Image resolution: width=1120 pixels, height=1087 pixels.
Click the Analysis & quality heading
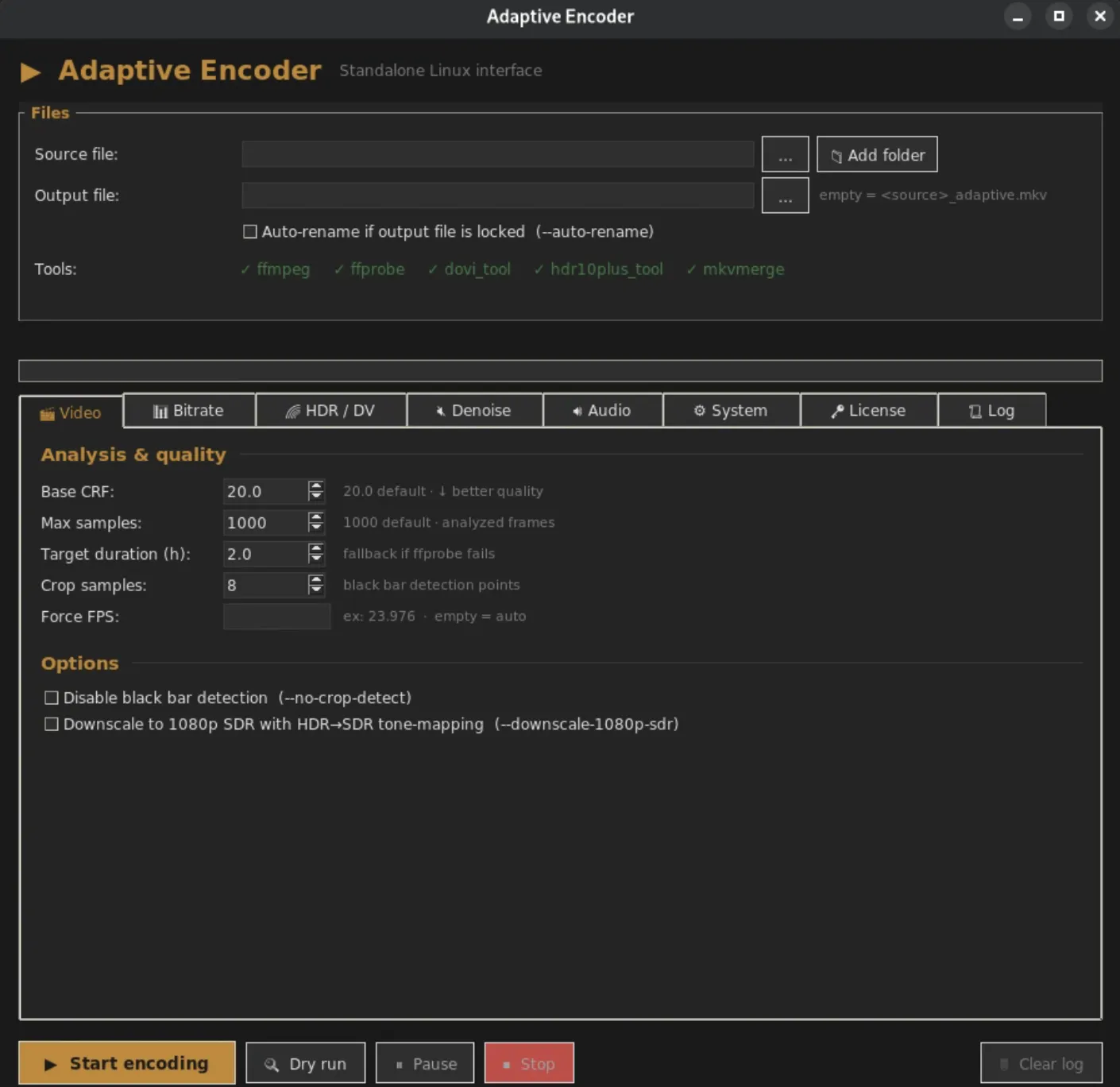pyautogui.click(x=133, y=455)
